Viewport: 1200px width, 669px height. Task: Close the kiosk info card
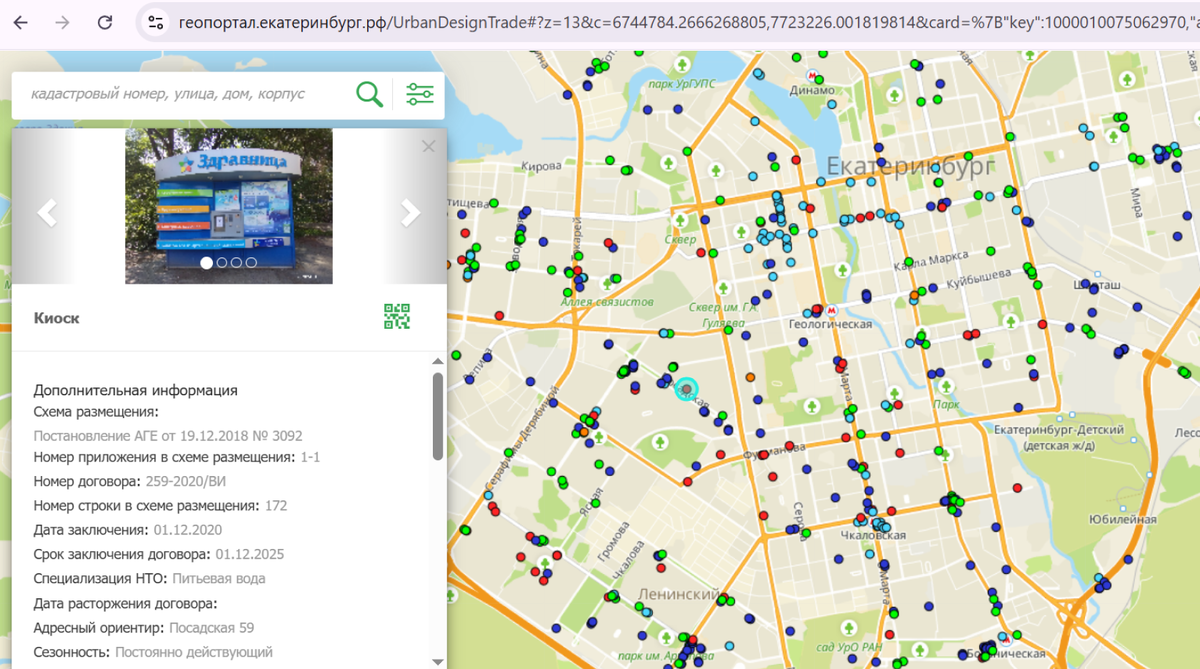pyautogui.click(x=429, y=146)
